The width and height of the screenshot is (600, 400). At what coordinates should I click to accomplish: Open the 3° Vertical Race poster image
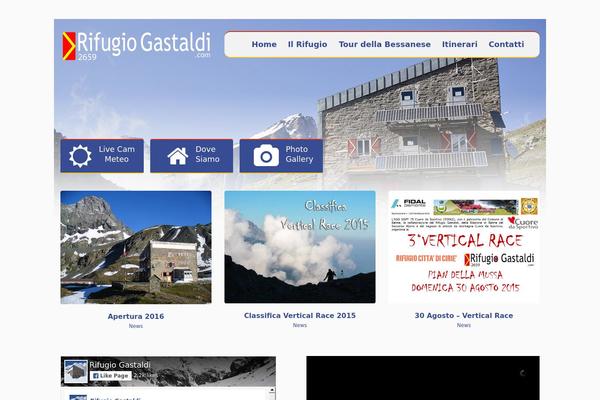pos(464,247)
